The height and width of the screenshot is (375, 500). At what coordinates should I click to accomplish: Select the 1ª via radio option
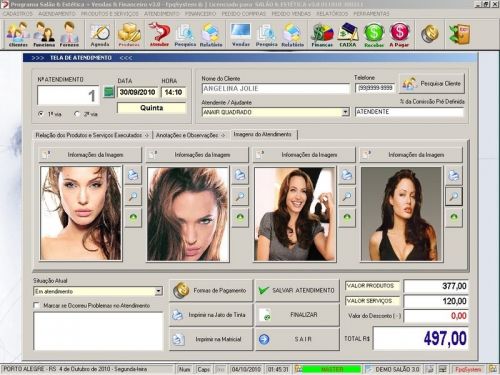41,114
